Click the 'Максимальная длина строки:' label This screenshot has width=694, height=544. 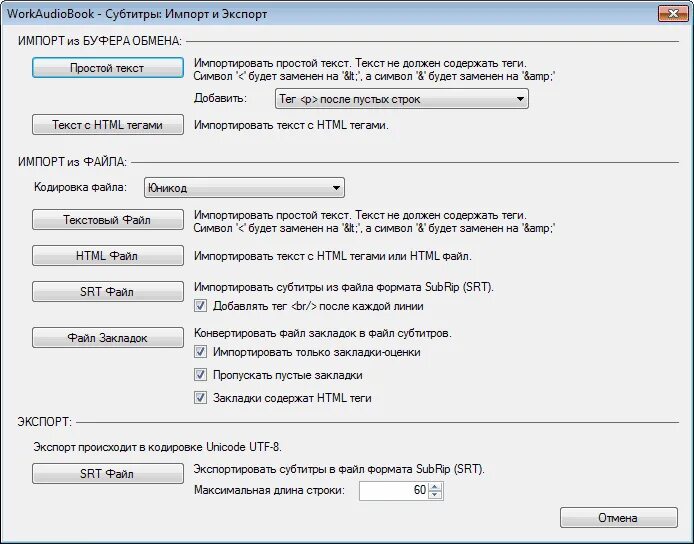coord(269,490)
